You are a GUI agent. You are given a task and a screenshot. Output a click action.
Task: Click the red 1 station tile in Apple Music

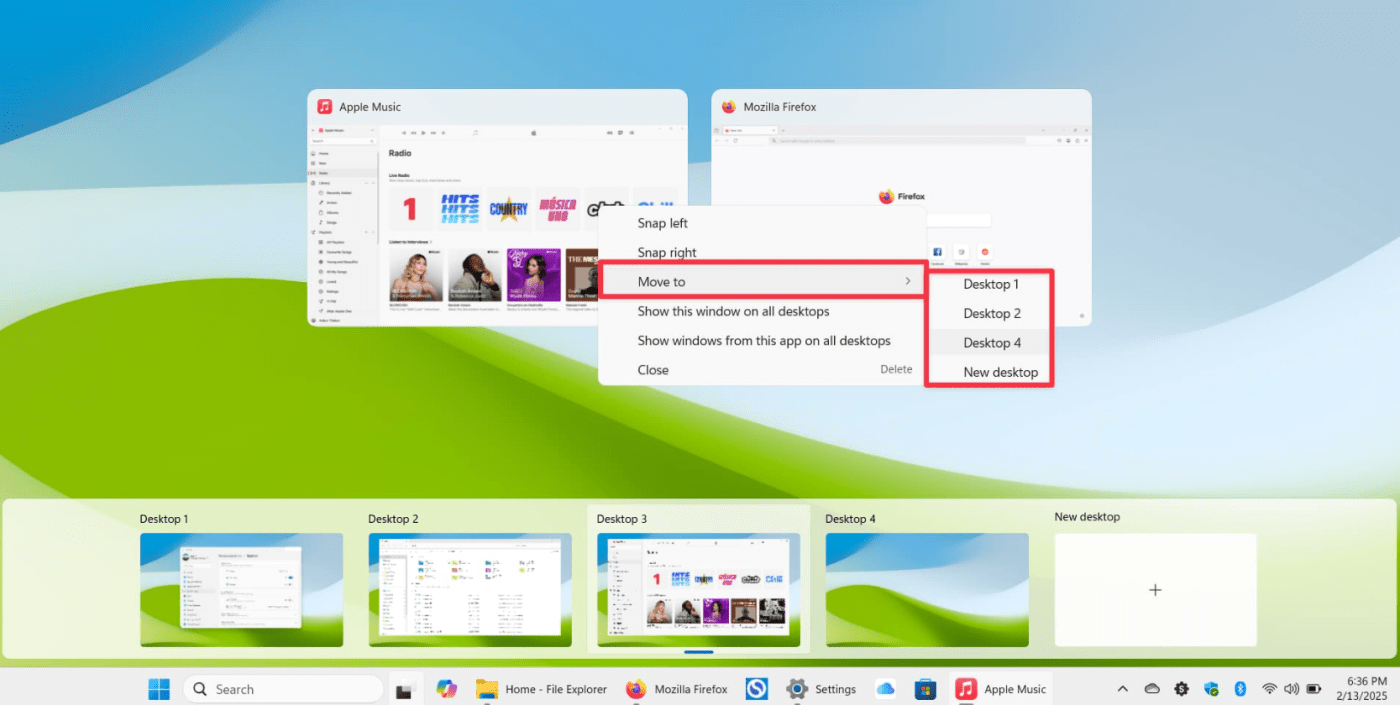coord(410,210)
